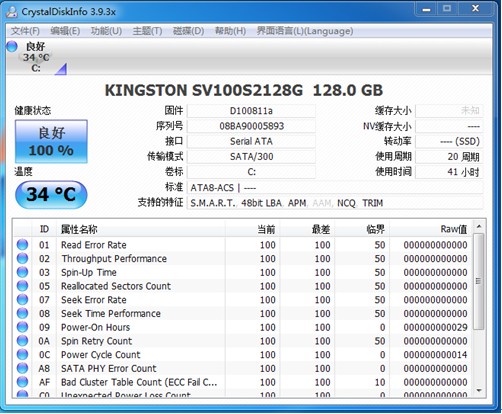Screen dimensions: 502x414
Task: Click the 良好 100 % health status button
Action: click(x=51, y=141)
